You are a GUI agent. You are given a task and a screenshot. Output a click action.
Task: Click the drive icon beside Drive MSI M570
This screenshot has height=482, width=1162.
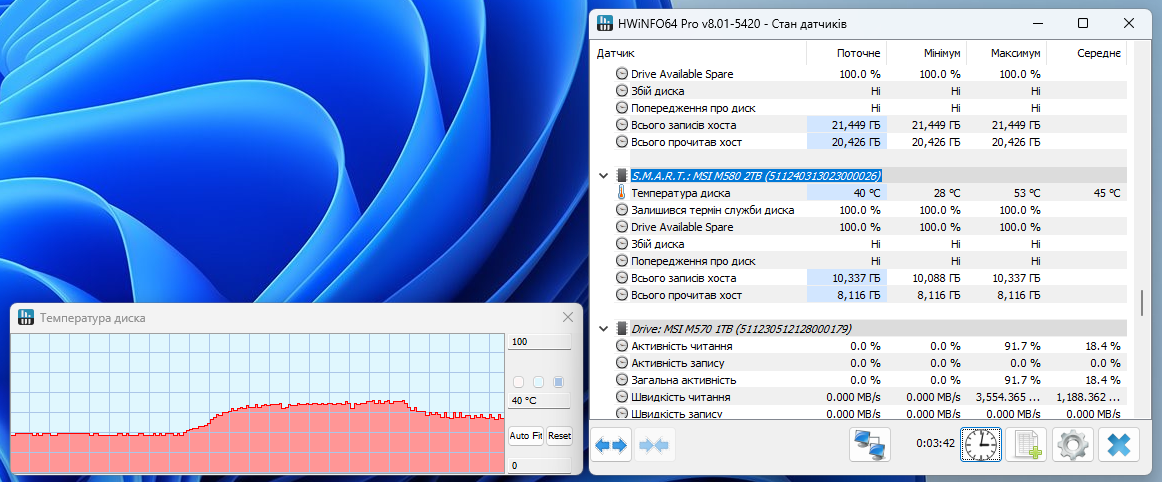(x=622, y=329)
